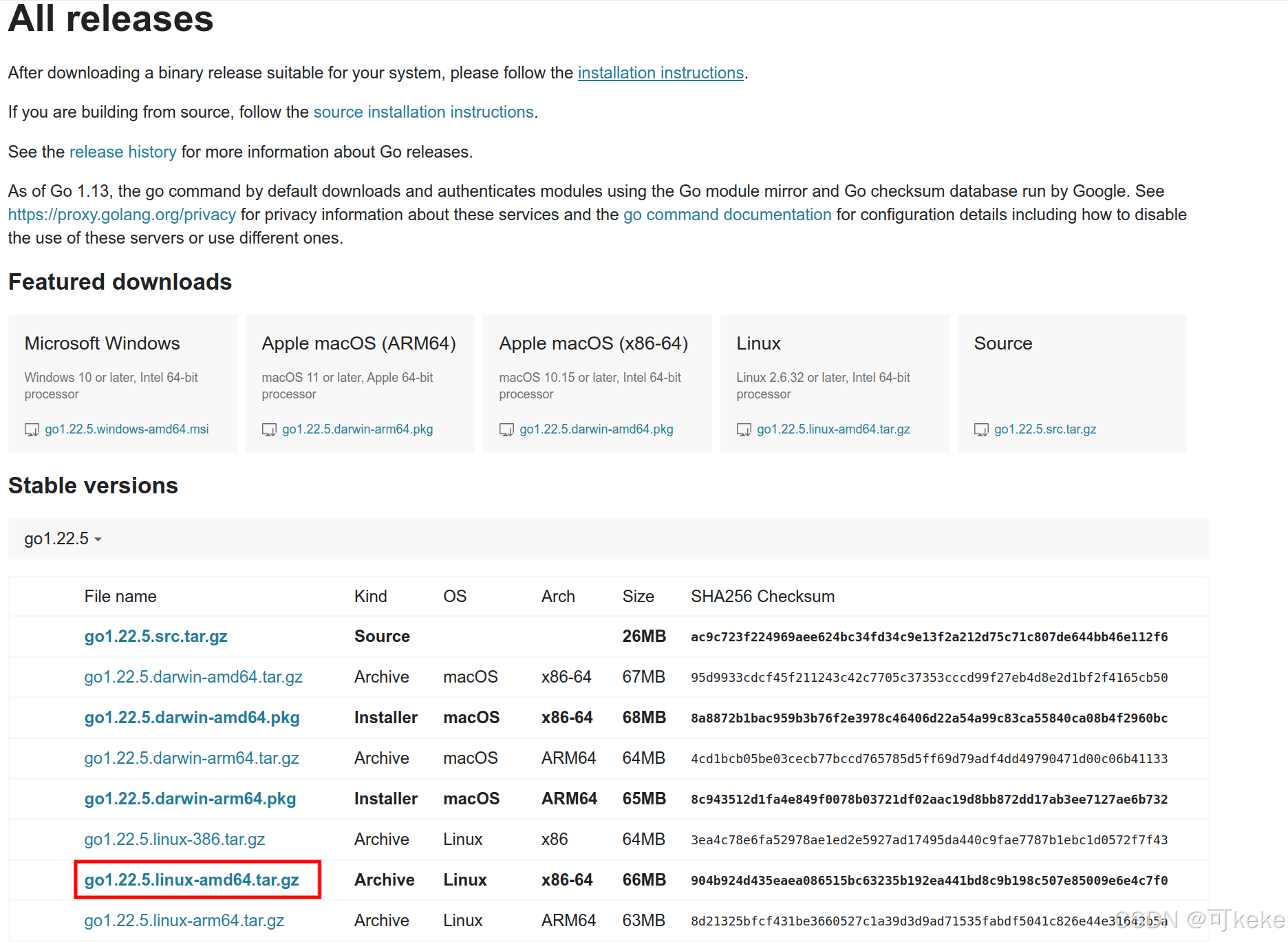The image size is (1288, 942).
Task: Download go1.22.5.darwin-arm64.pkg from featured downloads
Action: click(x=358, y=429)
